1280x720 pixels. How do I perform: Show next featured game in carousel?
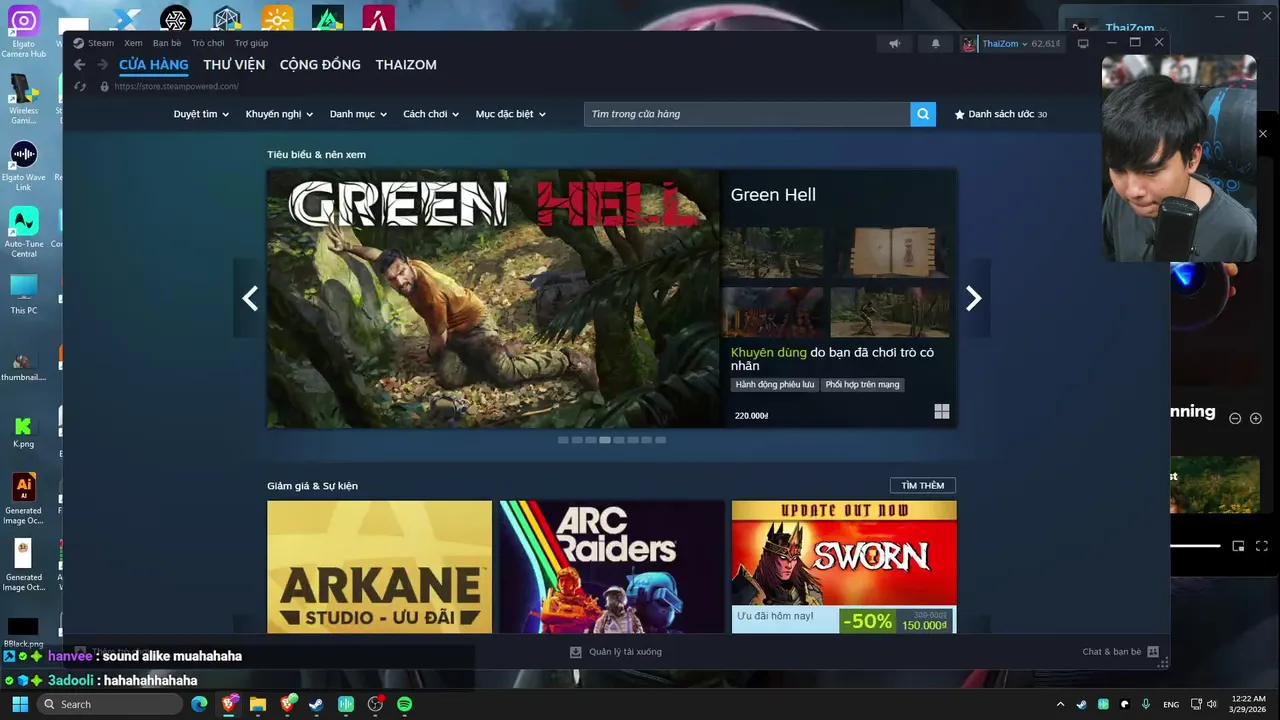point(974,298)
